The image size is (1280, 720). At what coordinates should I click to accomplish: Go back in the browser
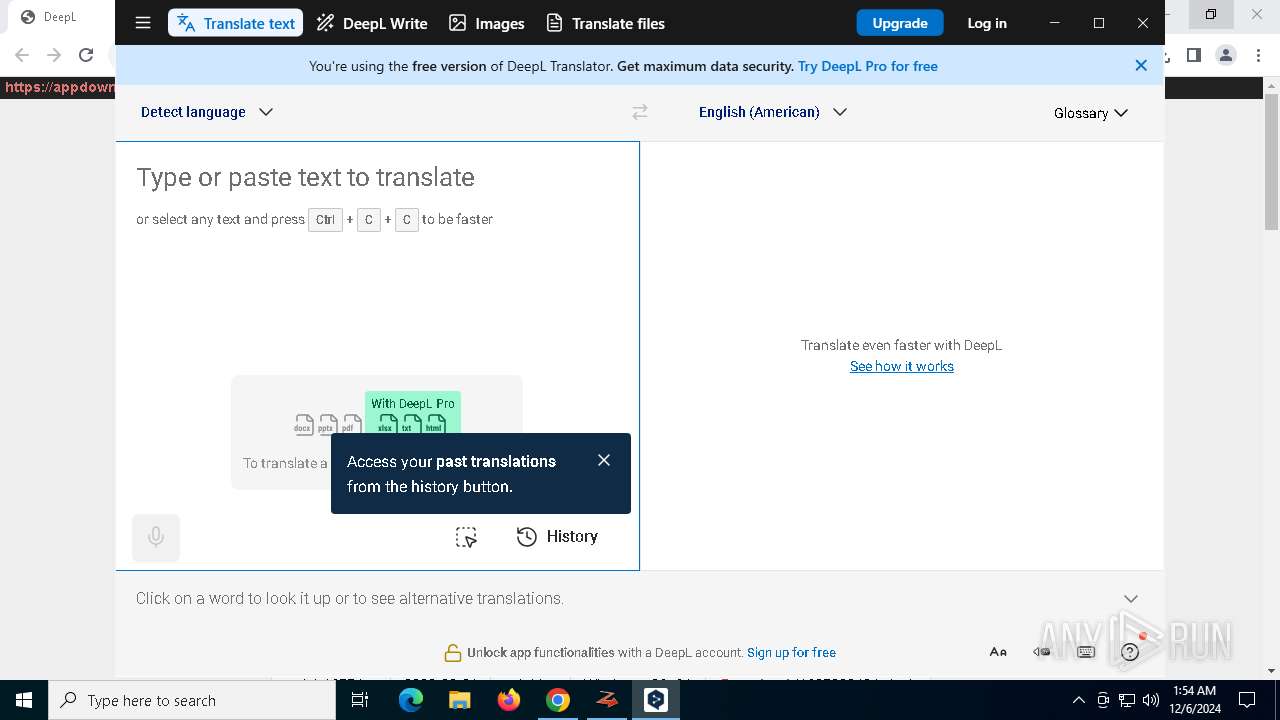(22, 55)
